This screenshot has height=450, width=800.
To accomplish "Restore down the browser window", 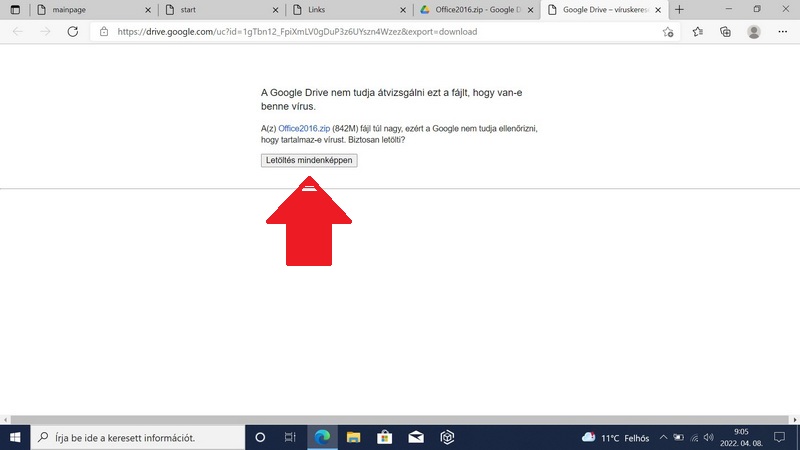I will click(x=757, y=9).
